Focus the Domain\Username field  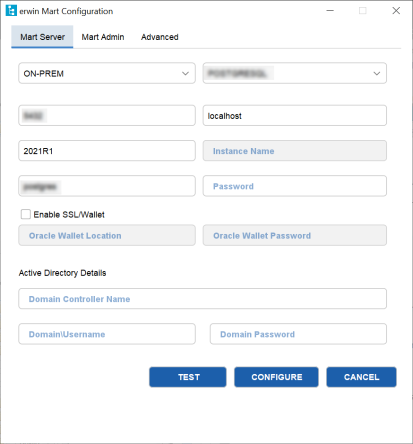click(107, 334)
